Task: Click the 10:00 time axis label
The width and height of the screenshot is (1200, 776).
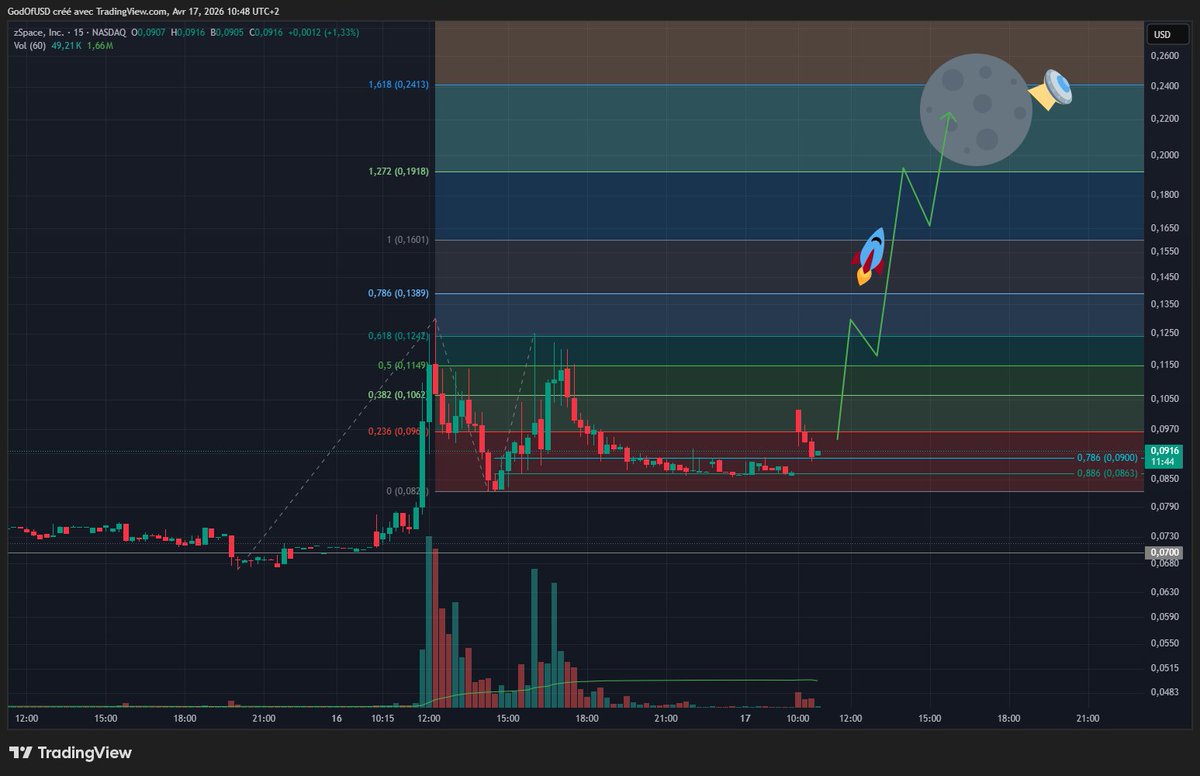Action: [x=798, y=718]
